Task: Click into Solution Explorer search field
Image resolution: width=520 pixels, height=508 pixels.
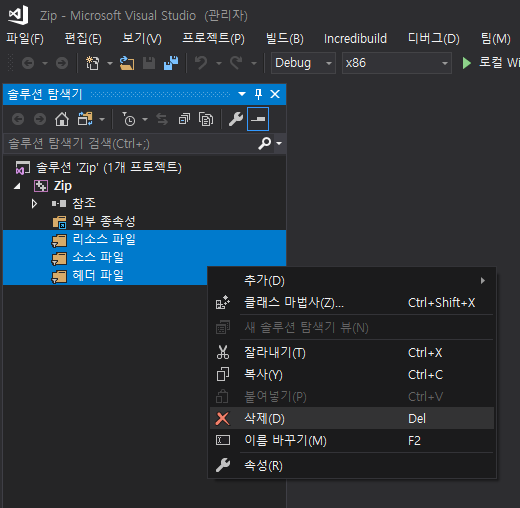Action: [x=130, y=144]
